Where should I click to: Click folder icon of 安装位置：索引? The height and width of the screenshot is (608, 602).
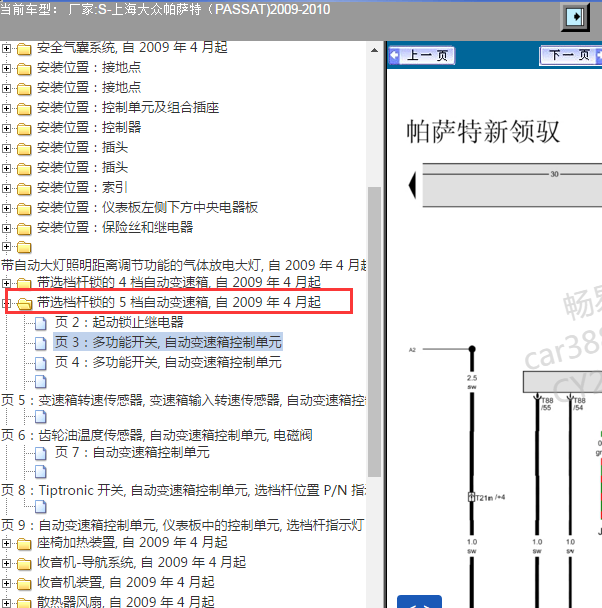tap(24, 189)
